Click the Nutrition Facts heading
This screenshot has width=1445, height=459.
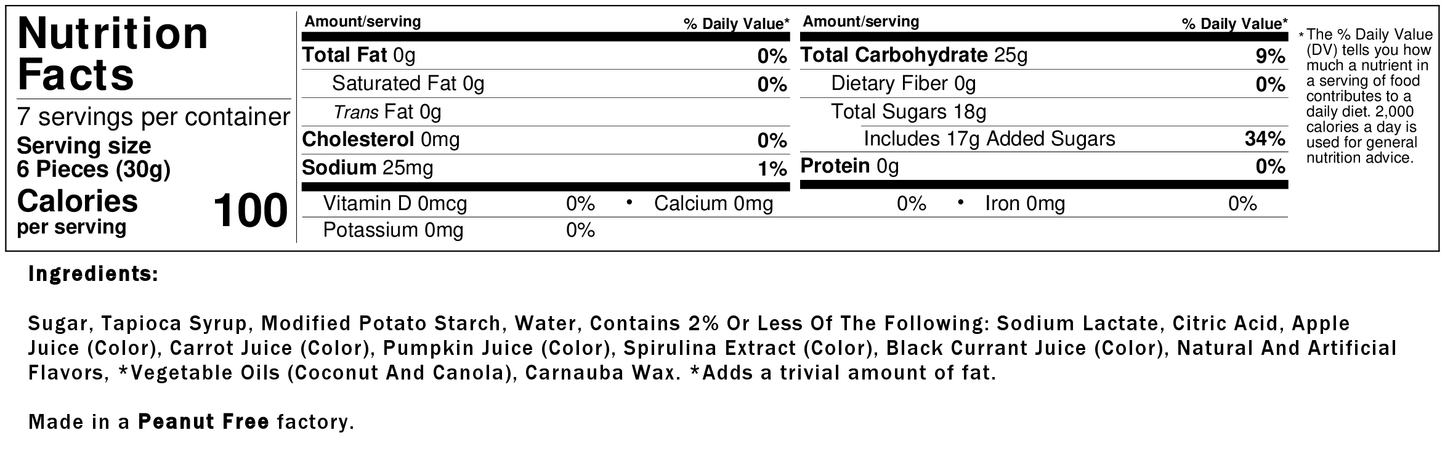[113, 54]
